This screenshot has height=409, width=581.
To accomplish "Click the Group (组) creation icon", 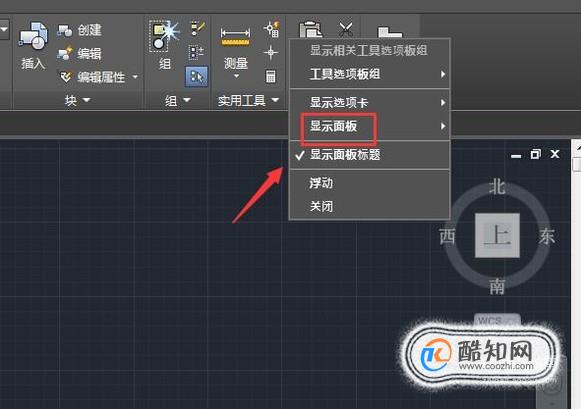I will (x=164, y=36).
